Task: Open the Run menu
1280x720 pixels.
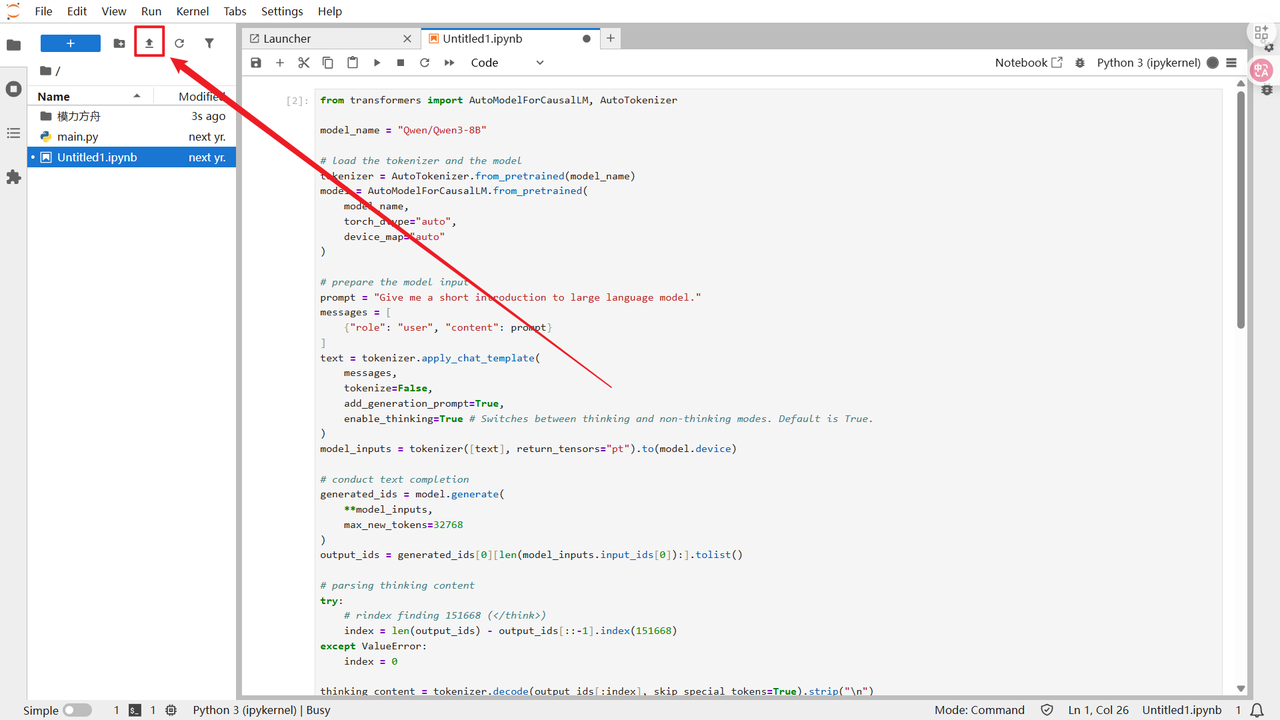Action: click(x=151, y=11)
